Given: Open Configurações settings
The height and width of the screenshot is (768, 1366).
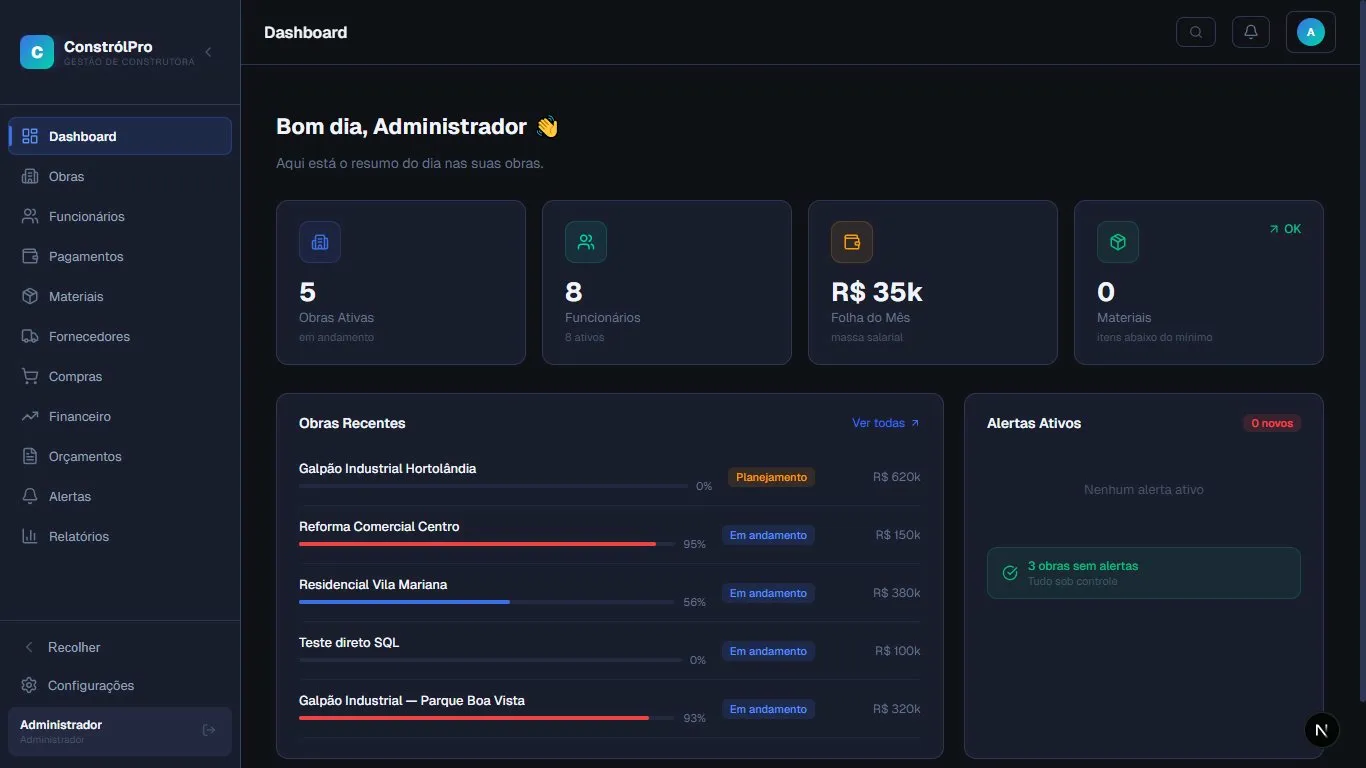Looking at the screenshot, I should click(x=120, y=685).
